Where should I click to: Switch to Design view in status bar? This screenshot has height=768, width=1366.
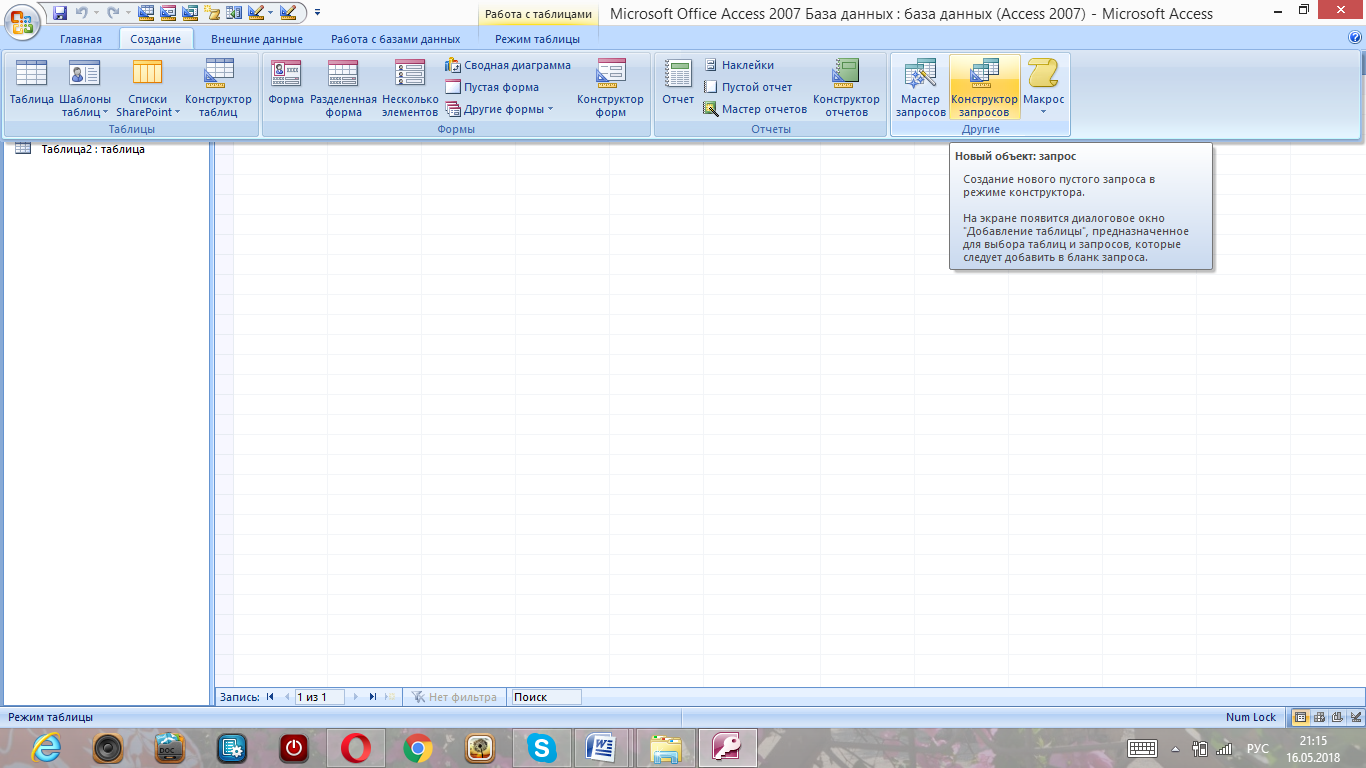1355,717
